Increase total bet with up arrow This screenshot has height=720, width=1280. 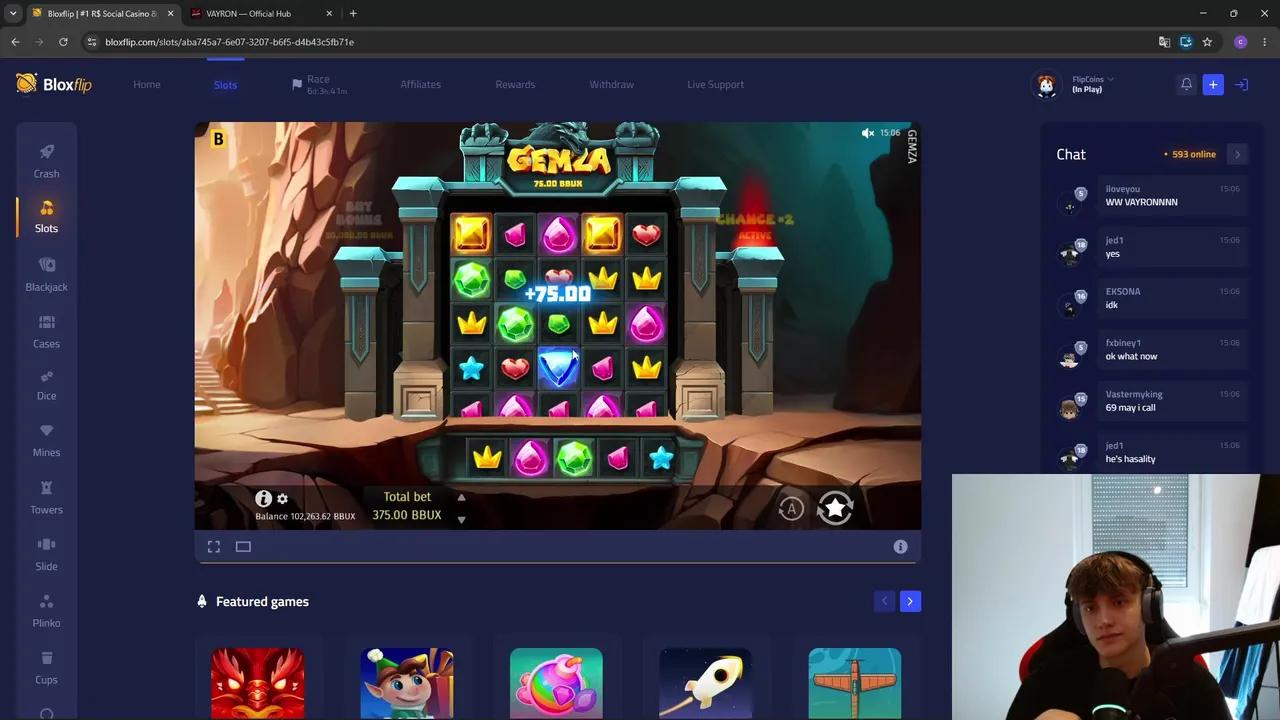pos(461,497)
